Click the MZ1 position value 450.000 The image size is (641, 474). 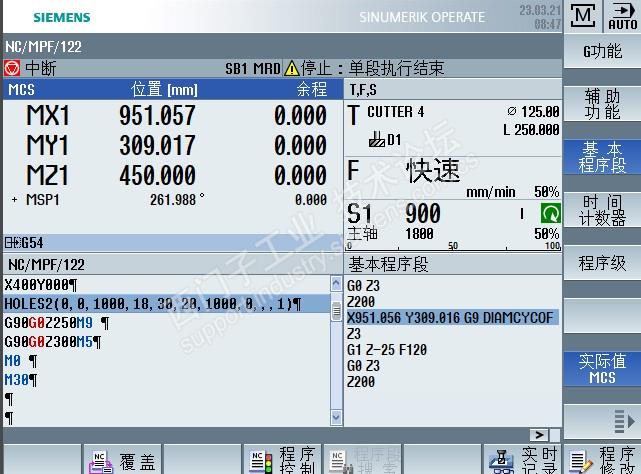coord(157,175)
